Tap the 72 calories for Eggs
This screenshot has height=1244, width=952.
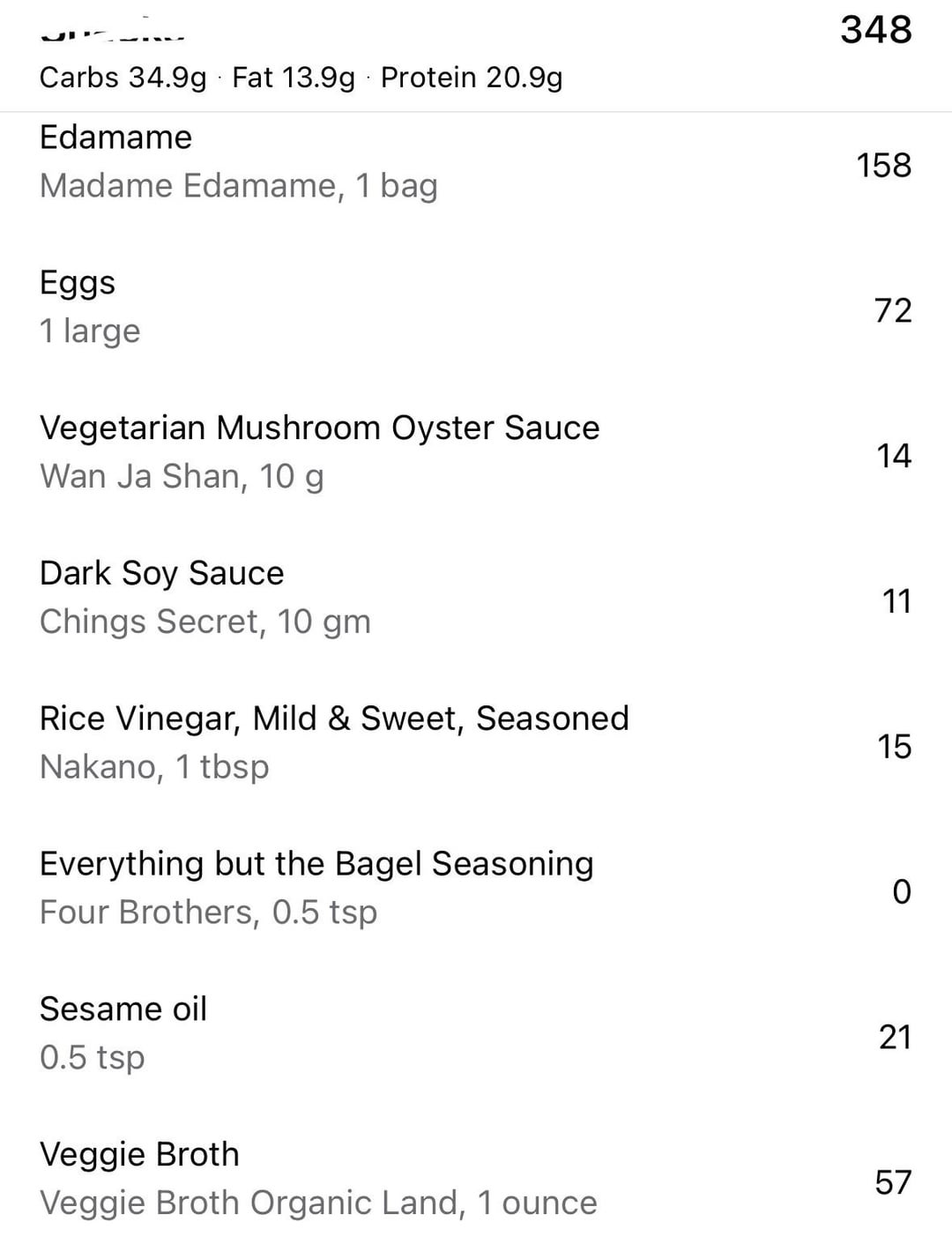[x=893, y=310]
